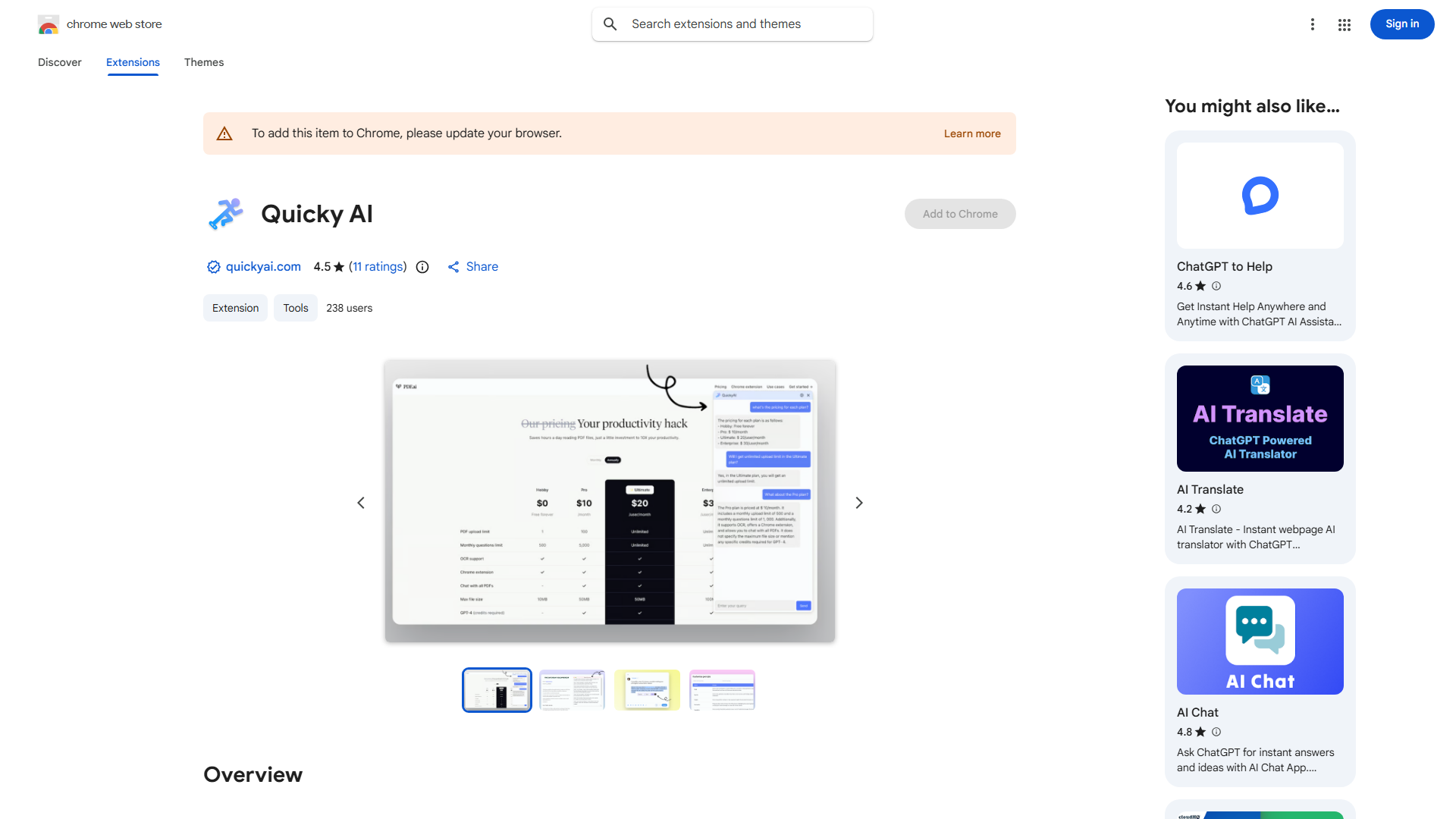
Task: Switch to the Themes tab
Action: (x=203, y=62)
